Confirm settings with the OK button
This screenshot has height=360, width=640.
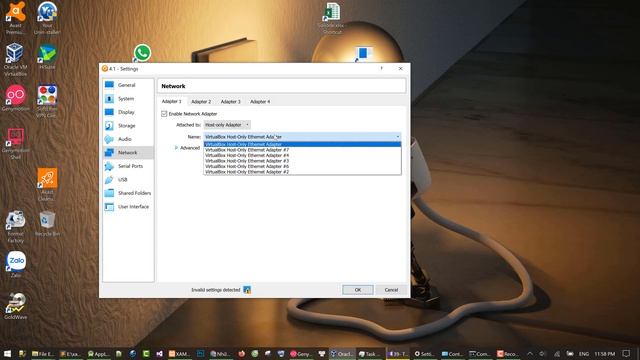358,290
